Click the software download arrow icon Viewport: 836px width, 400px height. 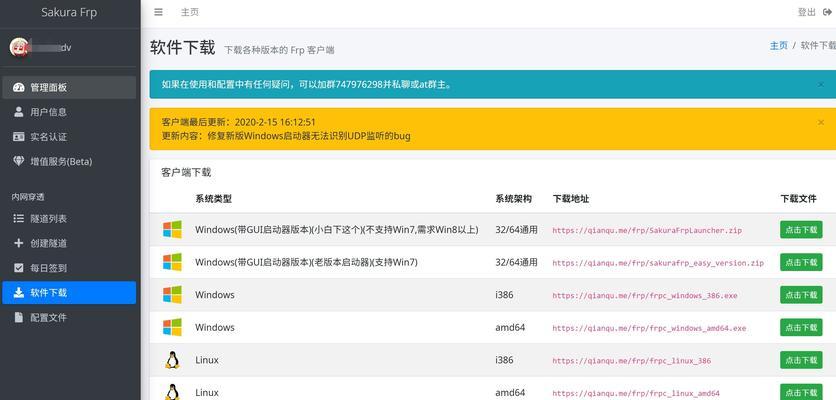(19, 292)
